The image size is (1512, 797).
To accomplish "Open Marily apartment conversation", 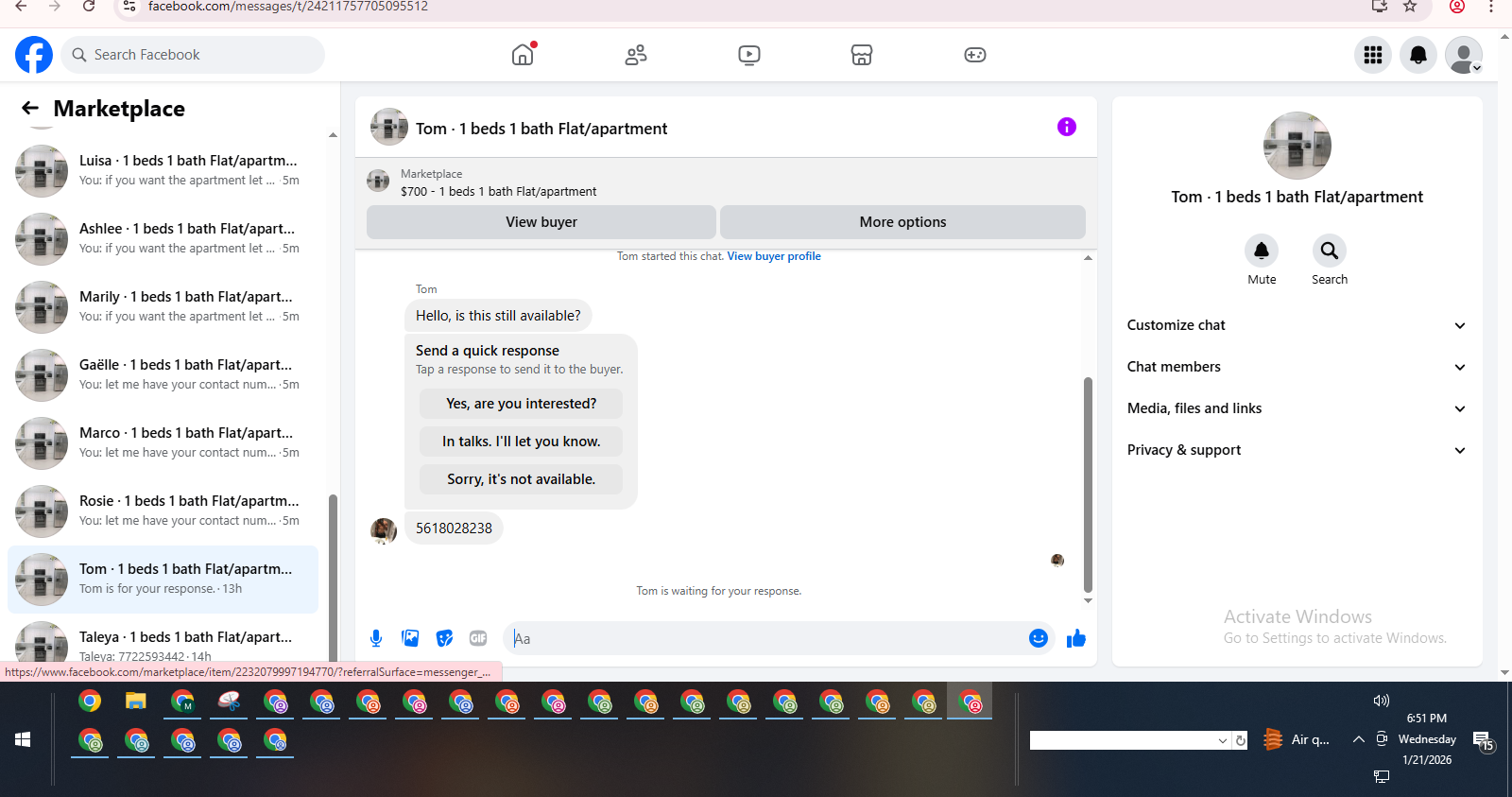I will tap(163, 307).
